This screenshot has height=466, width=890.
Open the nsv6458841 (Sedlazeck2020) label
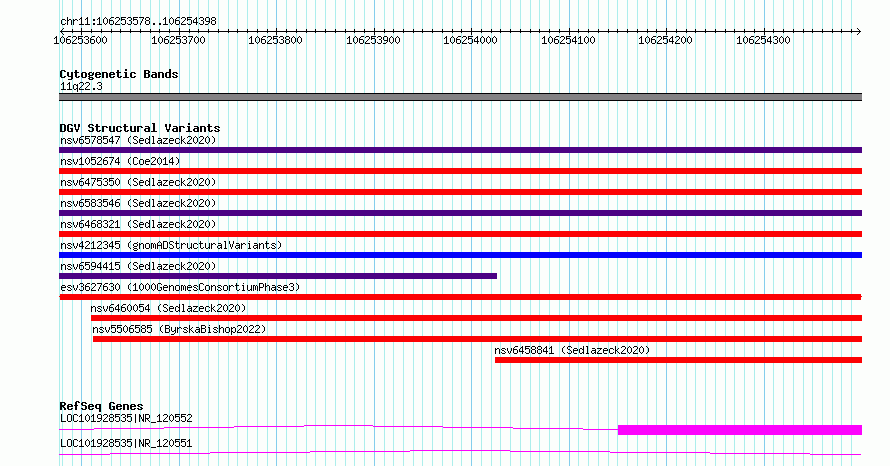pyautogui.click(x=572, y=350)
